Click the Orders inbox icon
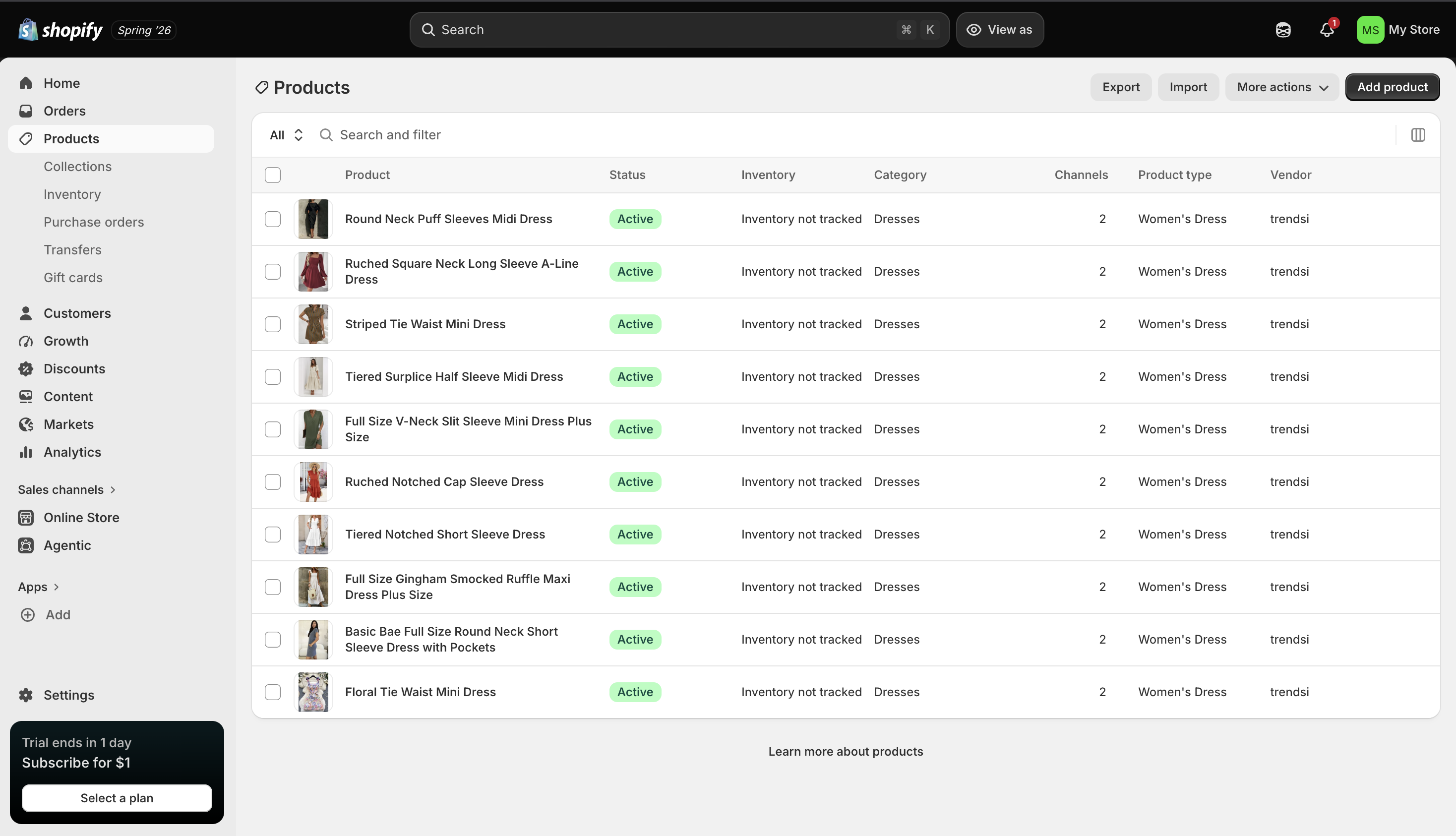The width and height of the screenshot is (1456, 836). (26, 111)
